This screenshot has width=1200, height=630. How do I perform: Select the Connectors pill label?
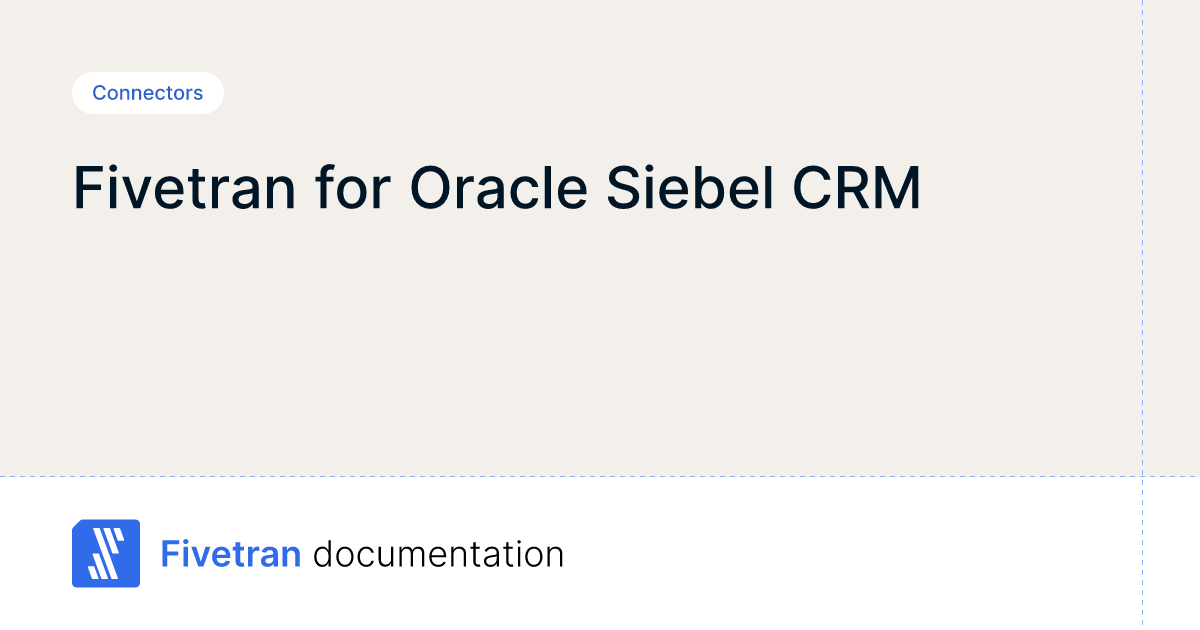147,93
